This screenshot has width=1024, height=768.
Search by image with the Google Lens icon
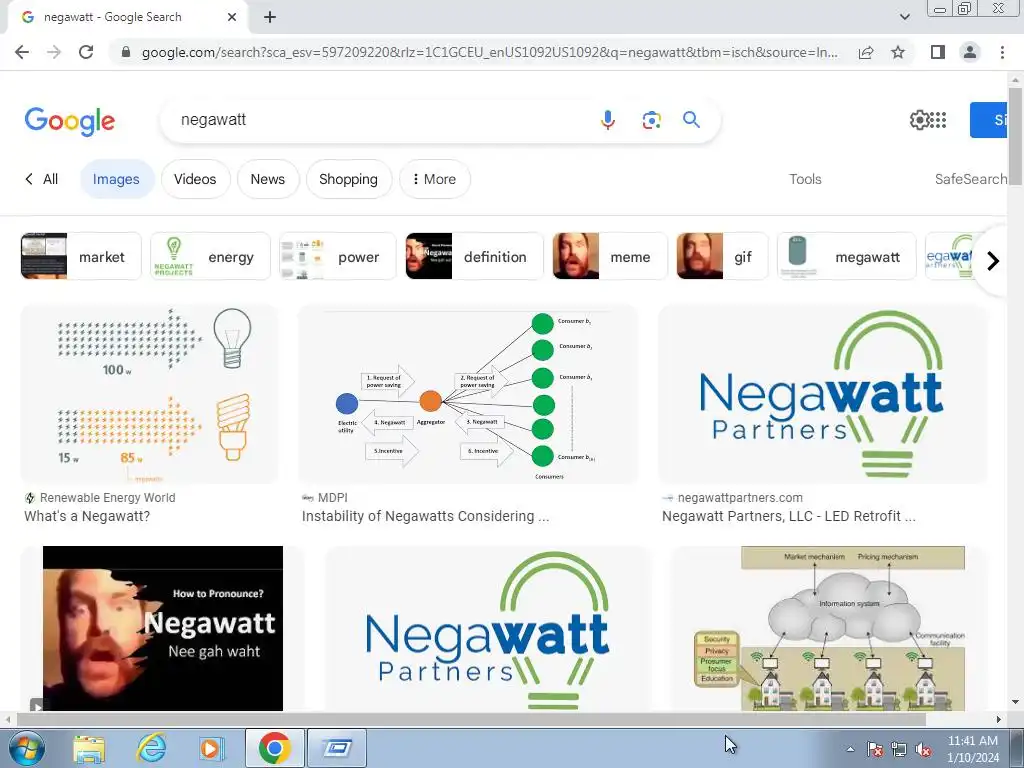pos(651,120)
